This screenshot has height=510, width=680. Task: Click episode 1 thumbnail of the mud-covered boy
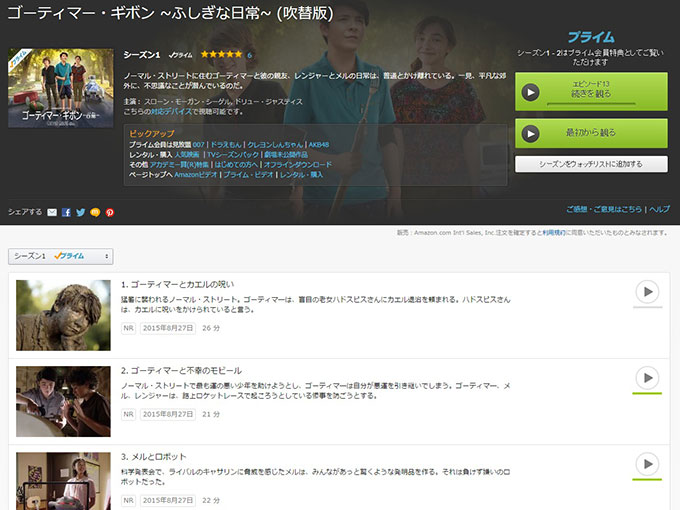[63, 315]
